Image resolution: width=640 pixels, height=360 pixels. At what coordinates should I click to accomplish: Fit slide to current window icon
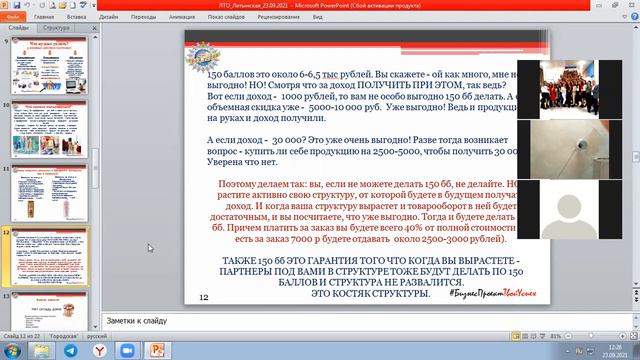tap(633, 336)
